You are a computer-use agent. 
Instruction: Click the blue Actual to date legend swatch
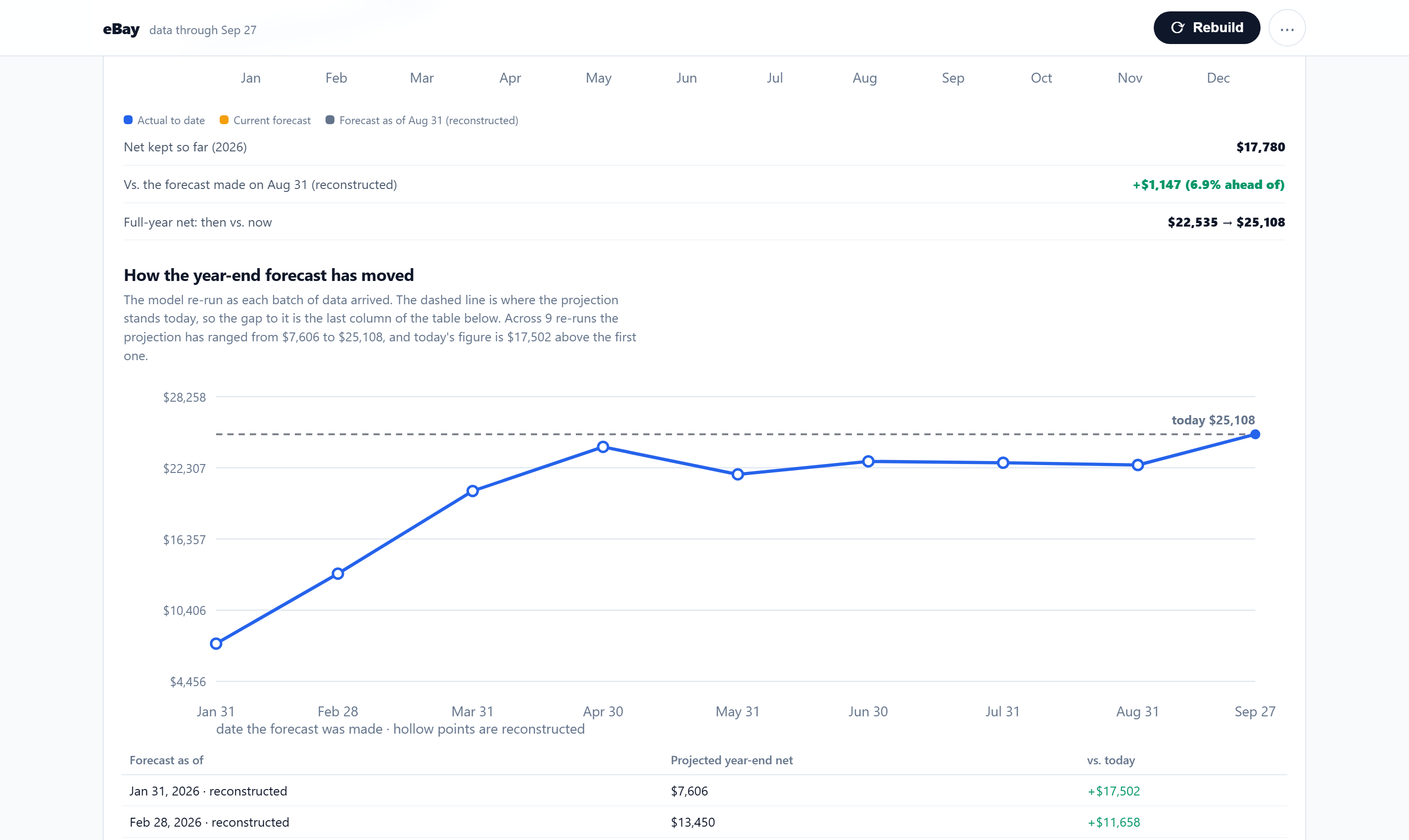(128, 120)
